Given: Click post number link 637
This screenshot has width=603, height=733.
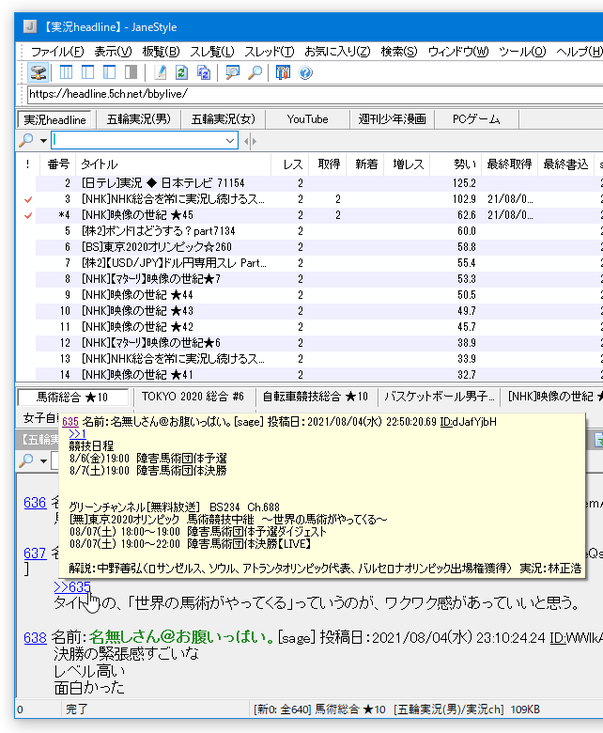Looking at the screenshot, I should click(35, 553).
